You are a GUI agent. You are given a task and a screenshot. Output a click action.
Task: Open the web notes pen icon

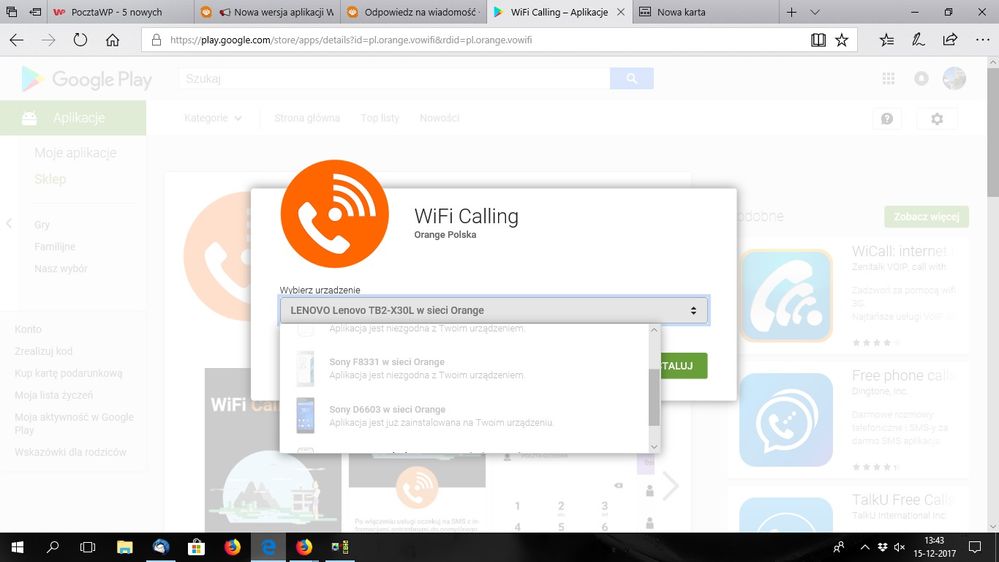coord(917,40)
